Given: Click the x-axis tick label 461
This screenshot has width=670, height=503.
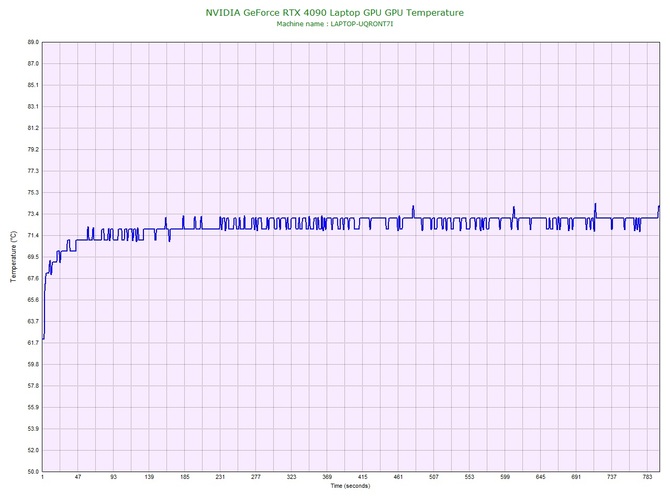Looking at the screenshot, I should point(398,477).
